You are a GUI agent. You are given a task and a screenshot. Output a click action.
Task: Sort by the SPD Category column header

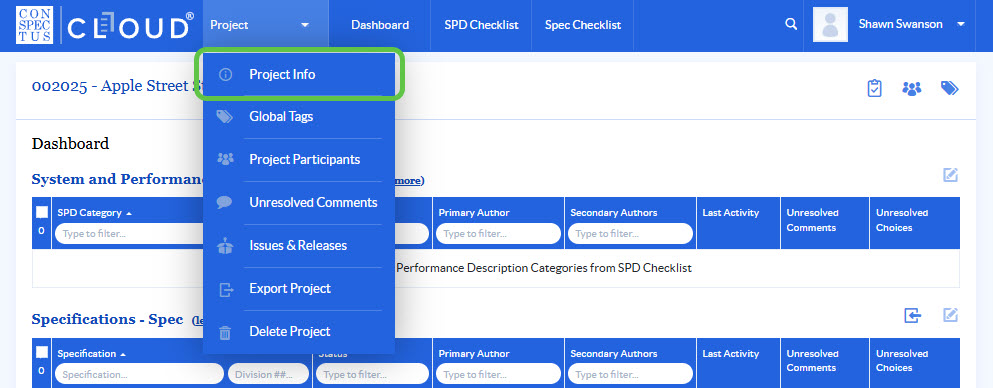click(94, 213)
